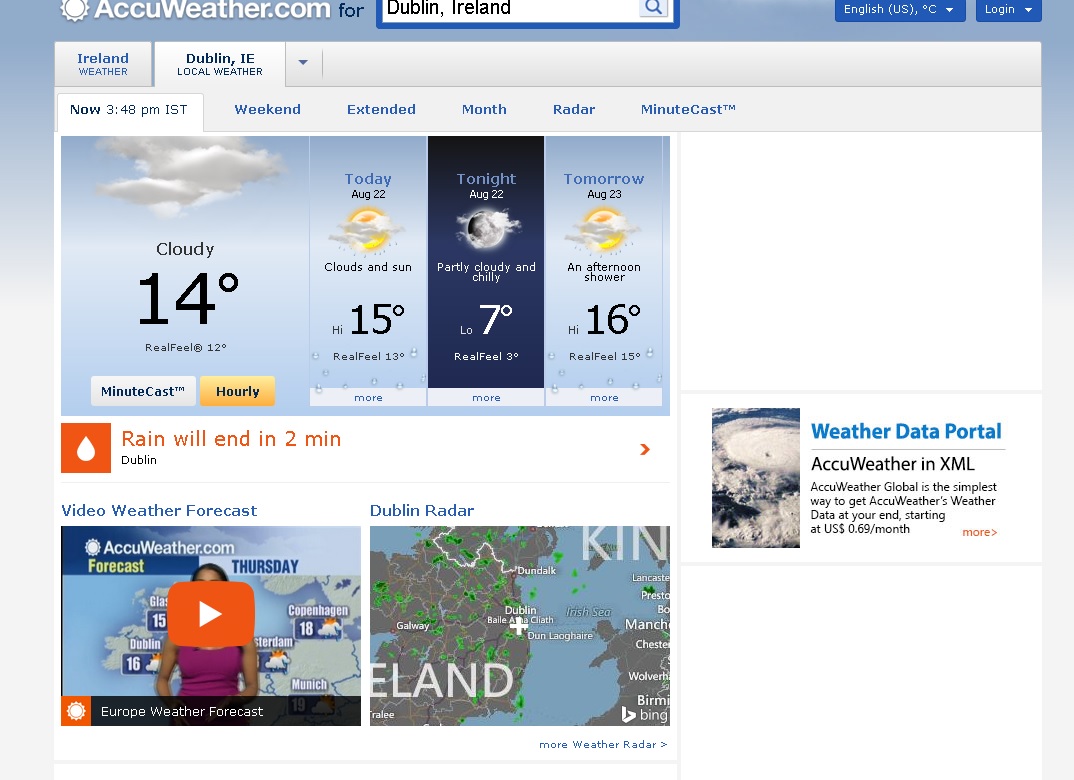The height and width of the screenshot is (780, 1074).
Task: Click the Tomorrow heading
Action: coord(604,179)
